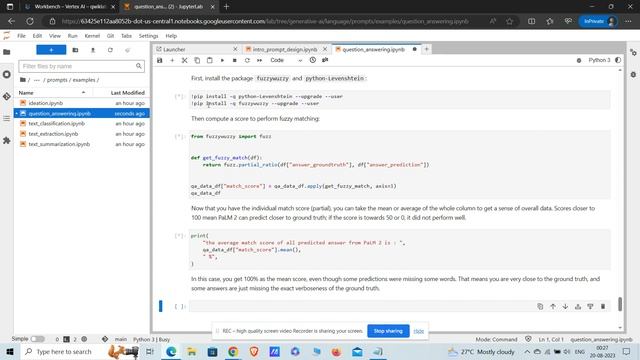Open the cell type Code dropdown

pyautogui.click(x=286, y=60)
